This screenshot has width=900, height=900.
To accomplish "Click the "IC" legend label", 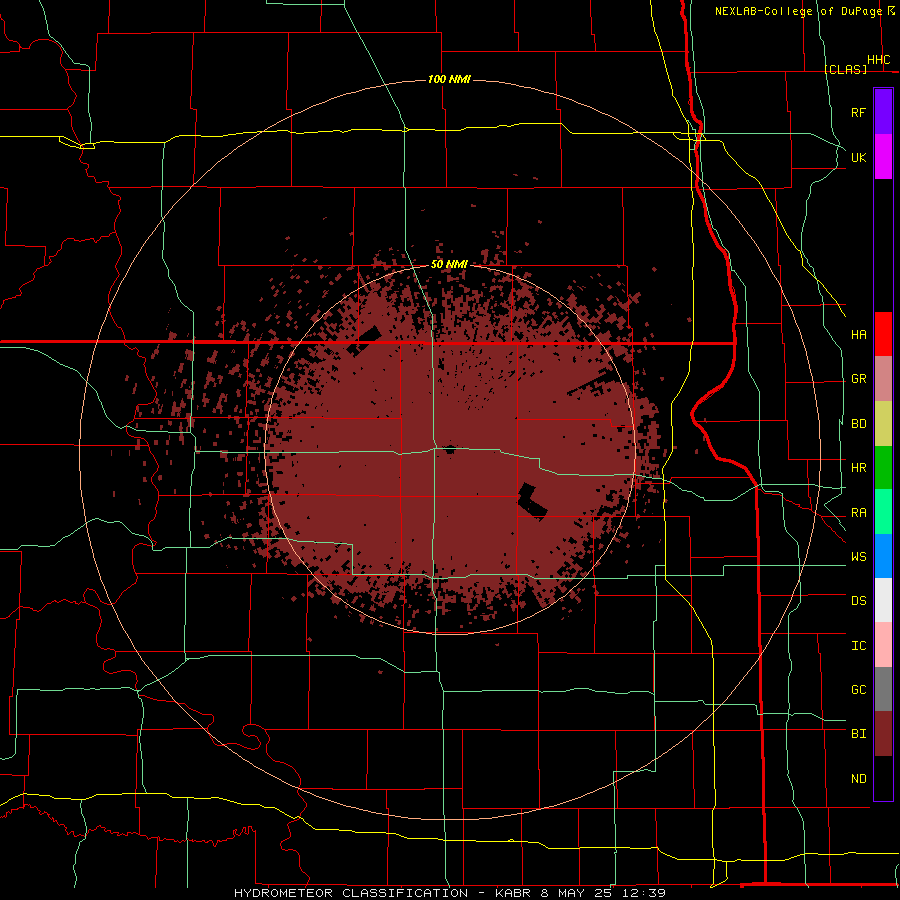I will pyautogui.click(x=858, y=646).
